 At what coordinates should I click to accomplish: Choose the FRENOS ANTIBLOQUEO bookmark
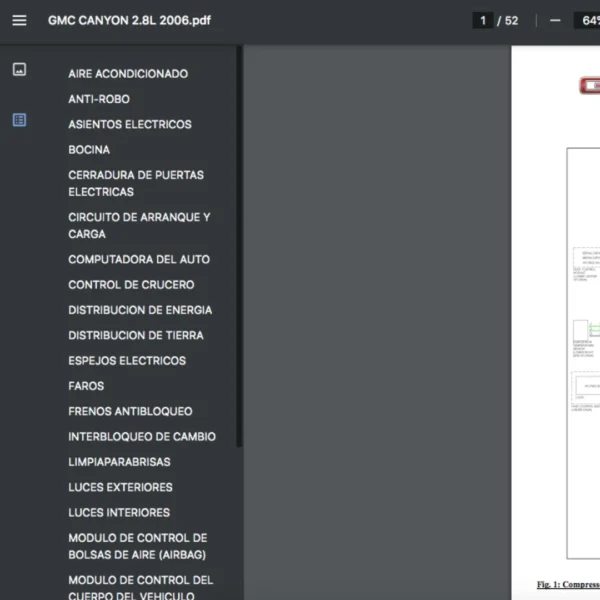click(130, 411)
